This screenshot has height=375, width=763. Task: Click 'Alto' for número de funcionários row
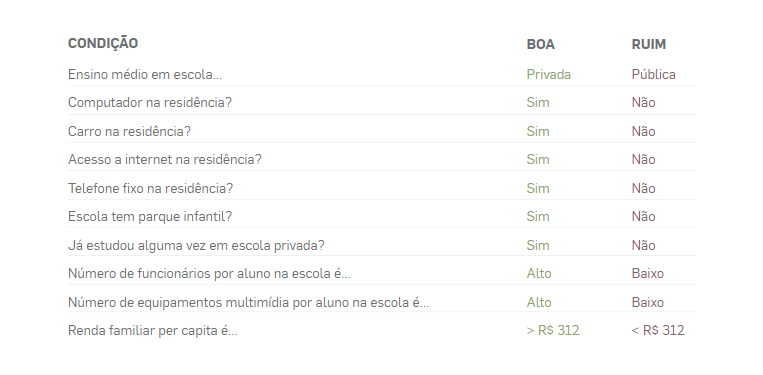point(539,273)
